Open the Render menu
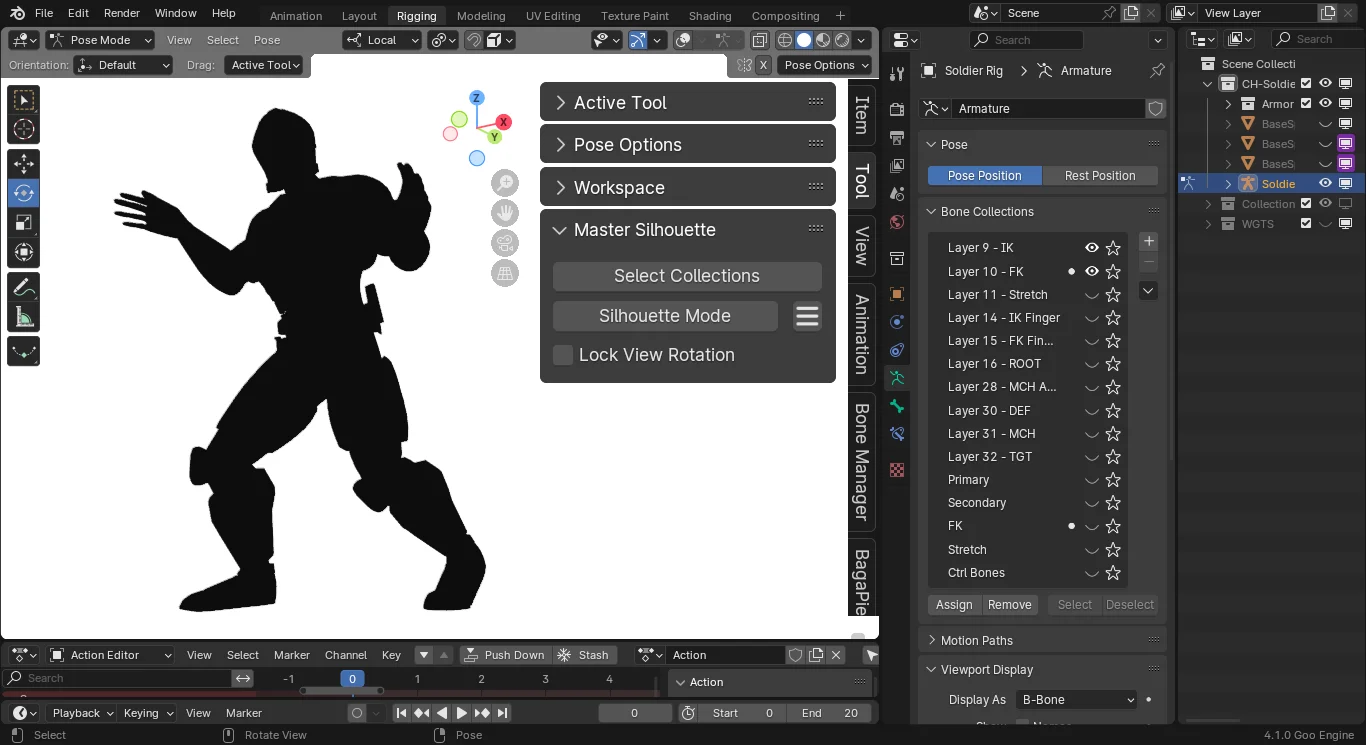This screenshot has height=745, width=1366. click(x=122, y=13)
